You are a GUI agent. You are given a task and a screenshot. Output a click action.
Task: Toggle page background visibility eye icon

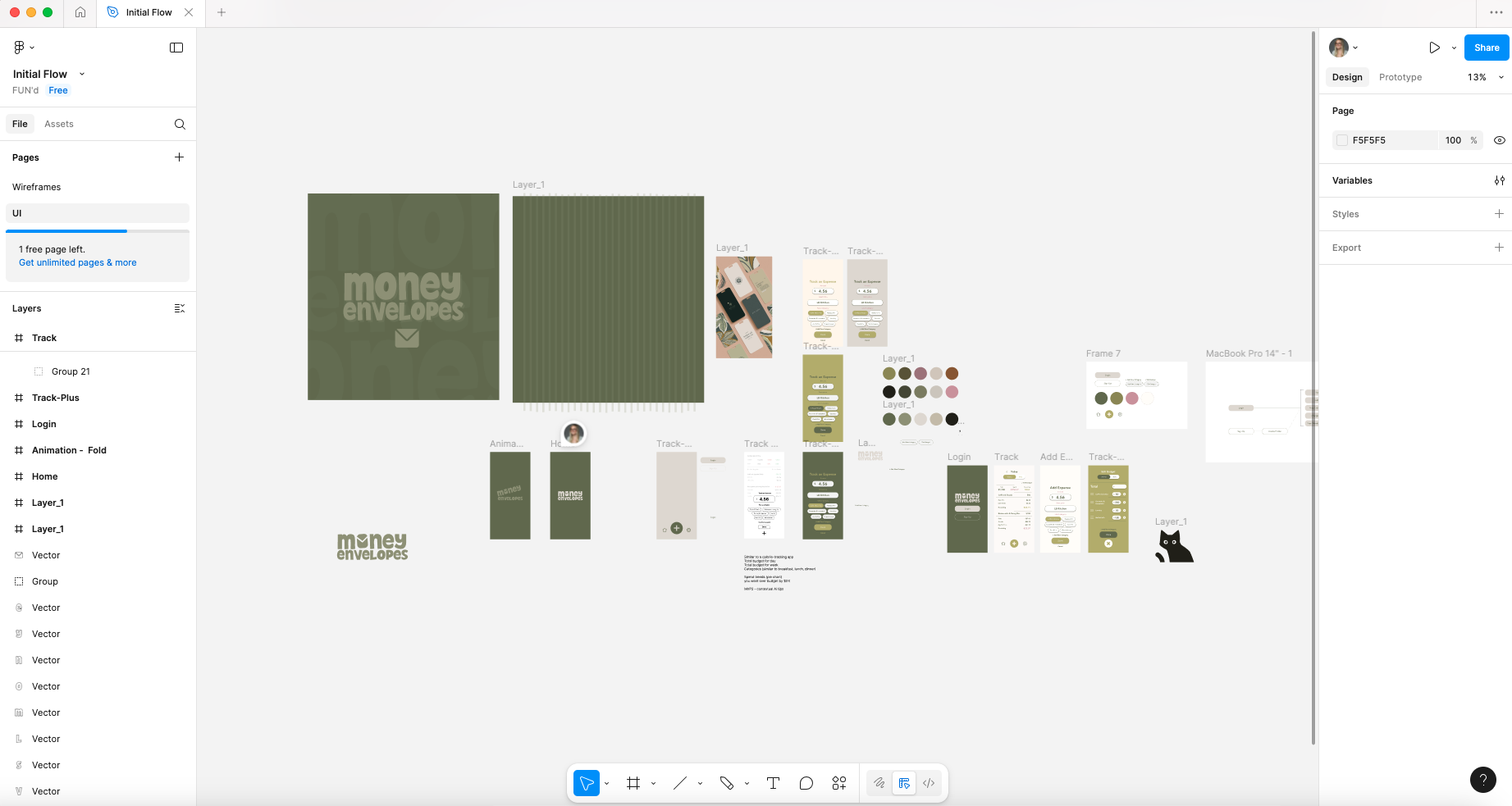(x=1499, y=140)
